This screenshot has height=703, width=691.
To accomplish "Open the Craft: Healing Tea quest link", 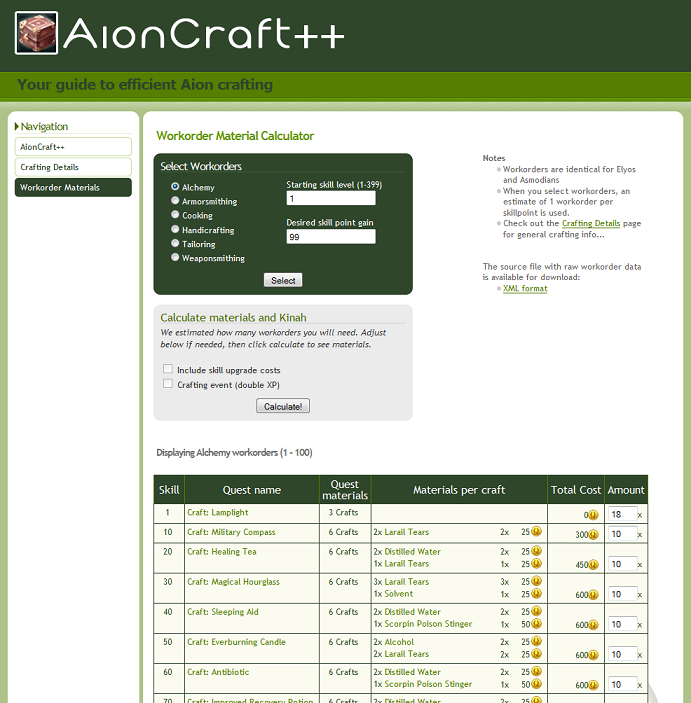I will tap(222, 551).
